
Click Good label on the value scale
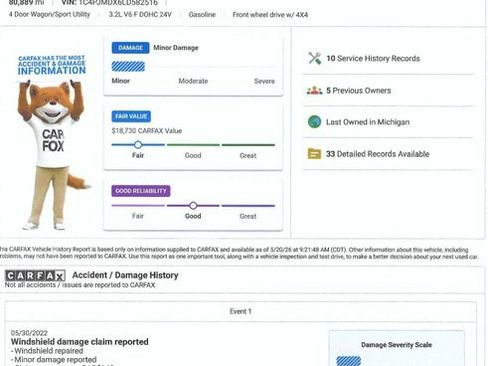click(x=193, y=156)
